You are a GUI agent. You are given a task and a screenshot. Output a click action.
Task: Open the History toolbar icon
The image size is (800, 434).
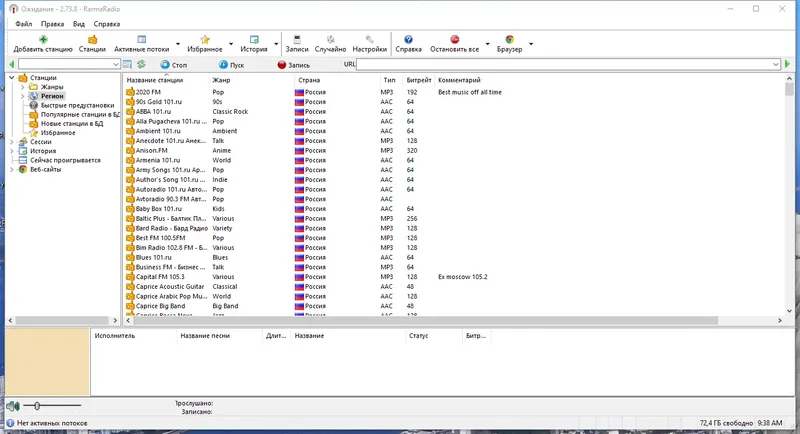[254, 40]
